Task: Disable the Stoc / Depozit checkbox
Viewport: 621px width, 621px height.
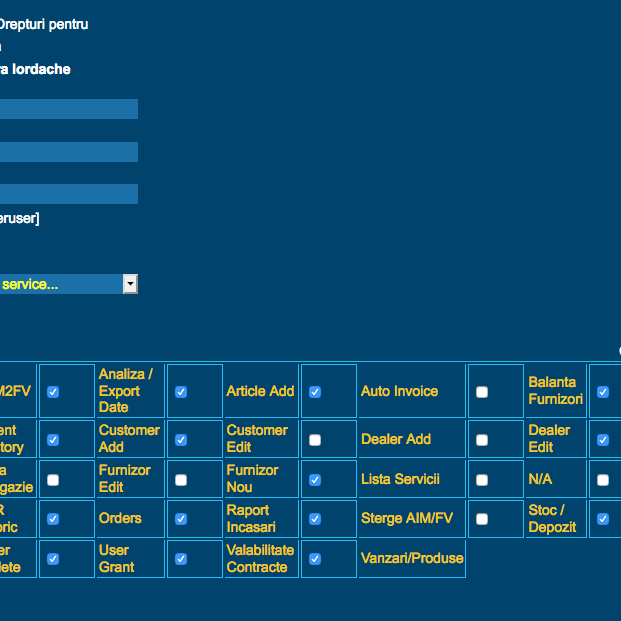Action: (x=603, y=519)
